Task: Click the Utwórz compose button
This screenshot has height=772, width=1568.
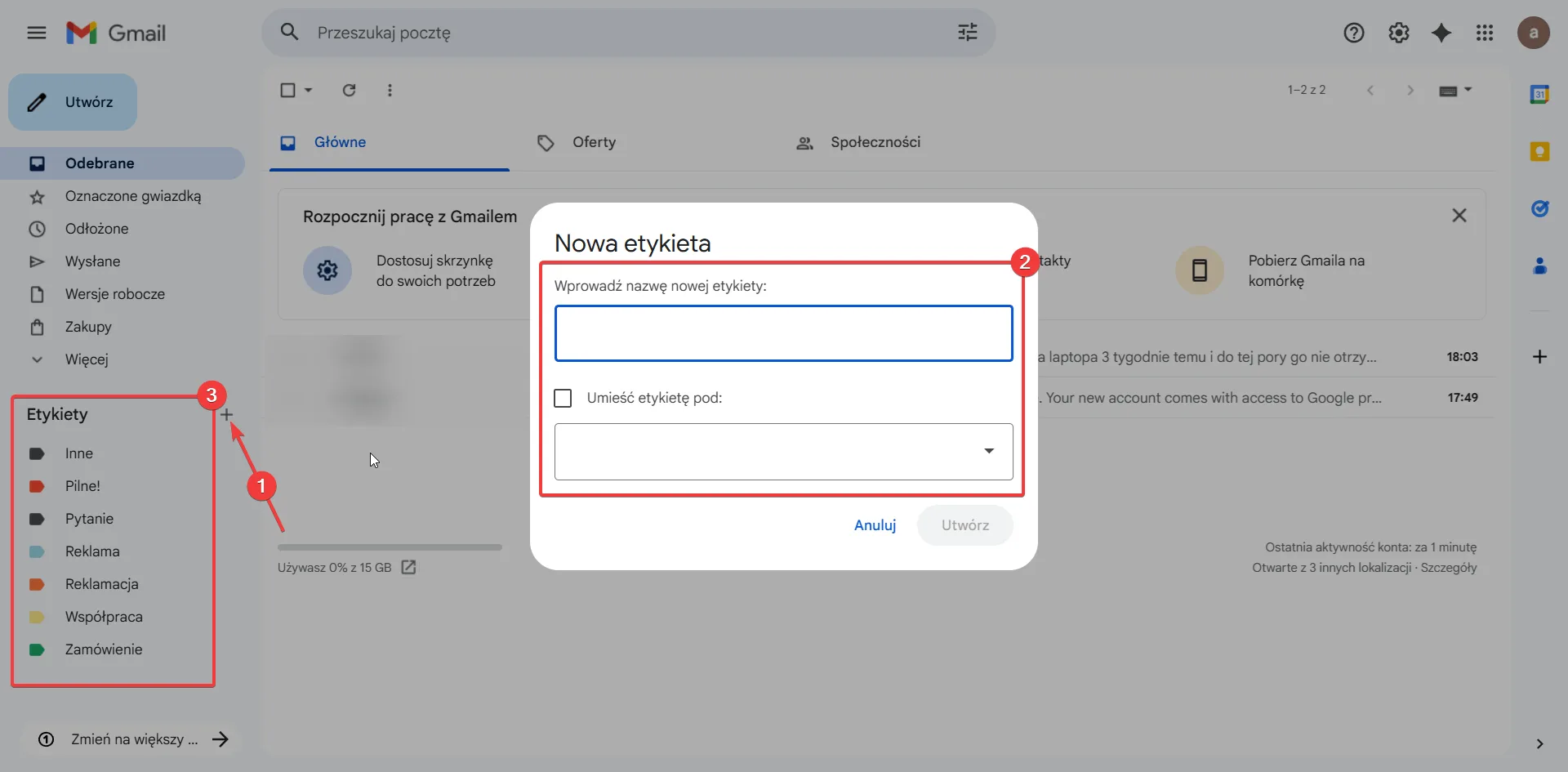Action: tap(73, 102)
